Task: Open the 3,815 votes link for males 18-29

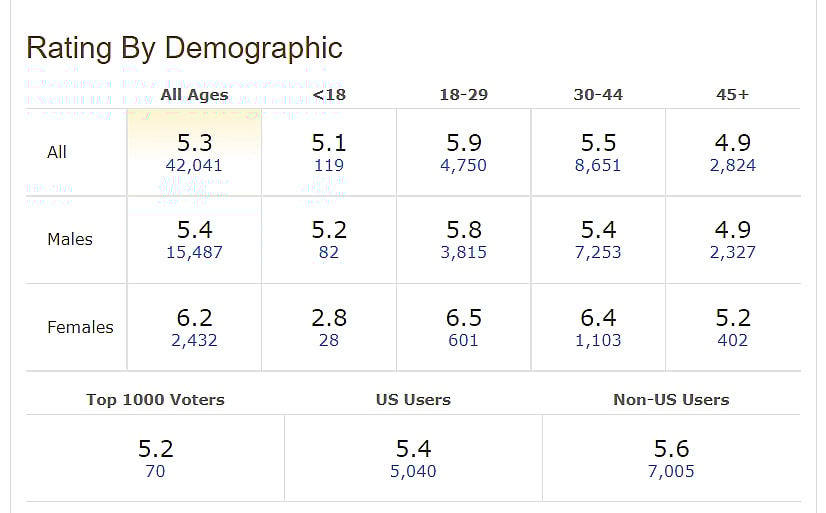Action: click(x=463, y=253)
